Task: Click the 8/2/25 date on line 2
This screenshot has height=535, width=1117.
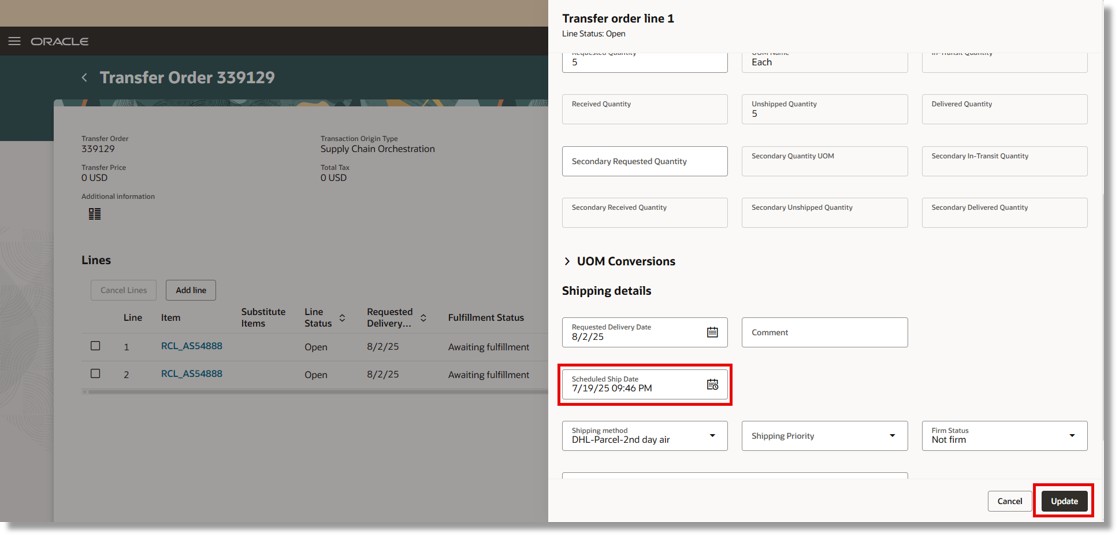Action: tap(383, 374)
